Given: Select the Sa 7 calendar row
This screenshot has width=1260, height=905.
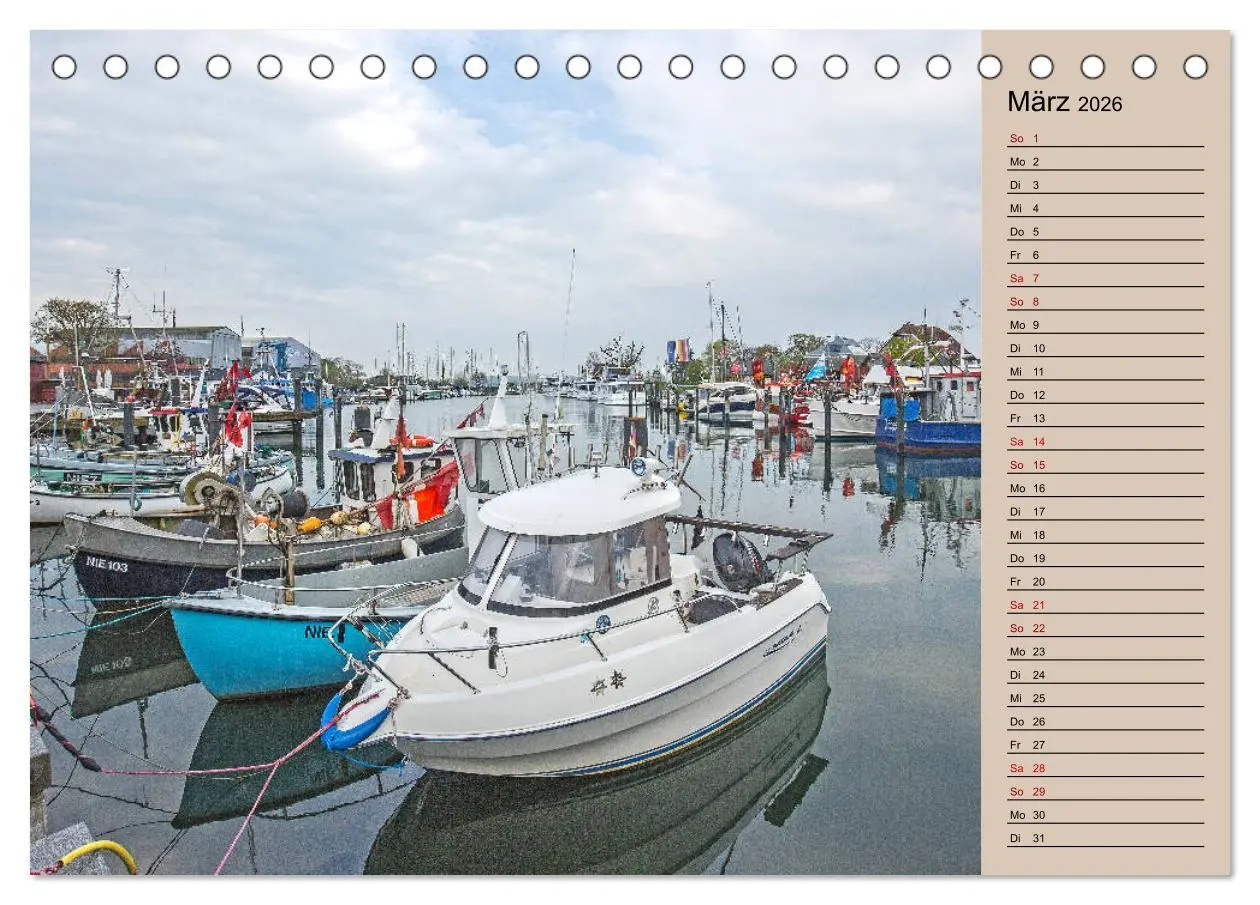Looking at the screenshot, I should pyautogui.click(x=1105, y=278).
